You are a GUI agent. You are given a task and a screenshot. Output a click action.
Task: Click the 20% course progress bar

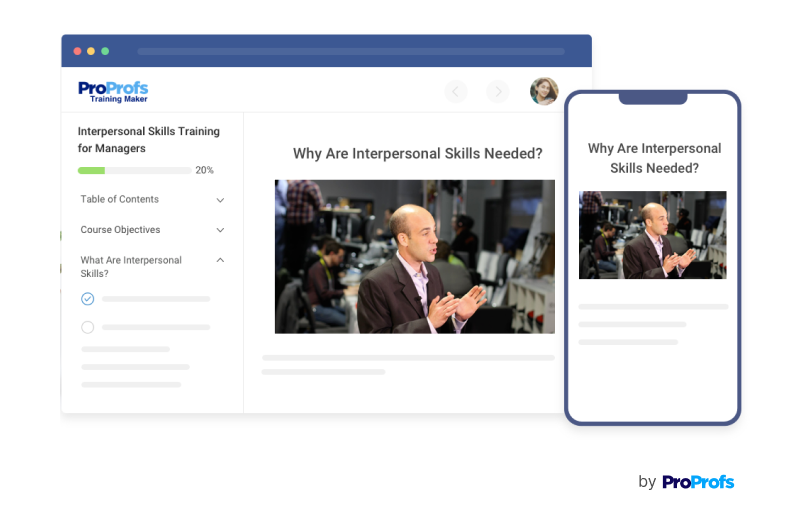click(x=134, y=170)
